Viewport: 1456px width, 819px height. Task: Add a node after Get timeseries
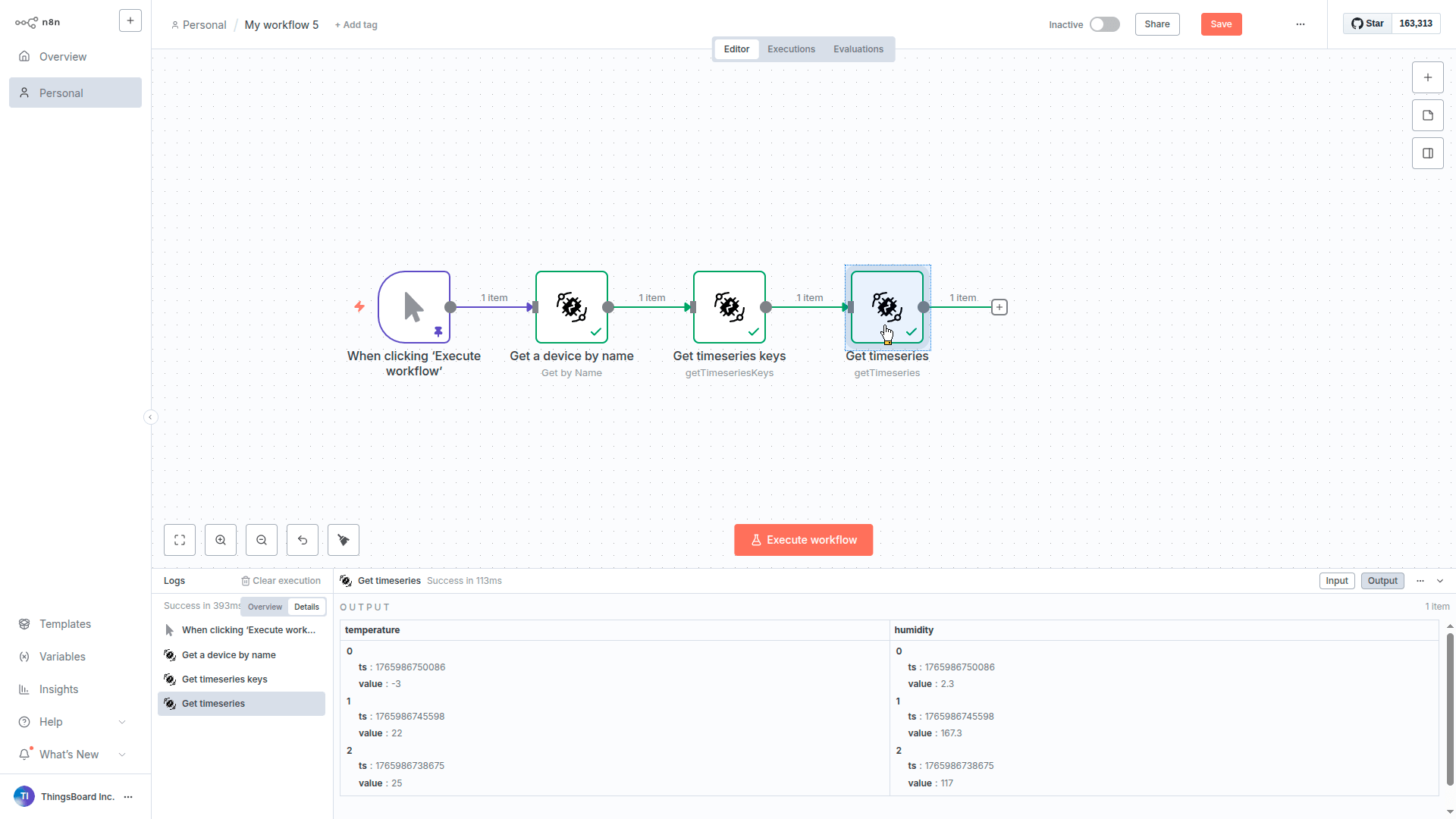[999, 307]
